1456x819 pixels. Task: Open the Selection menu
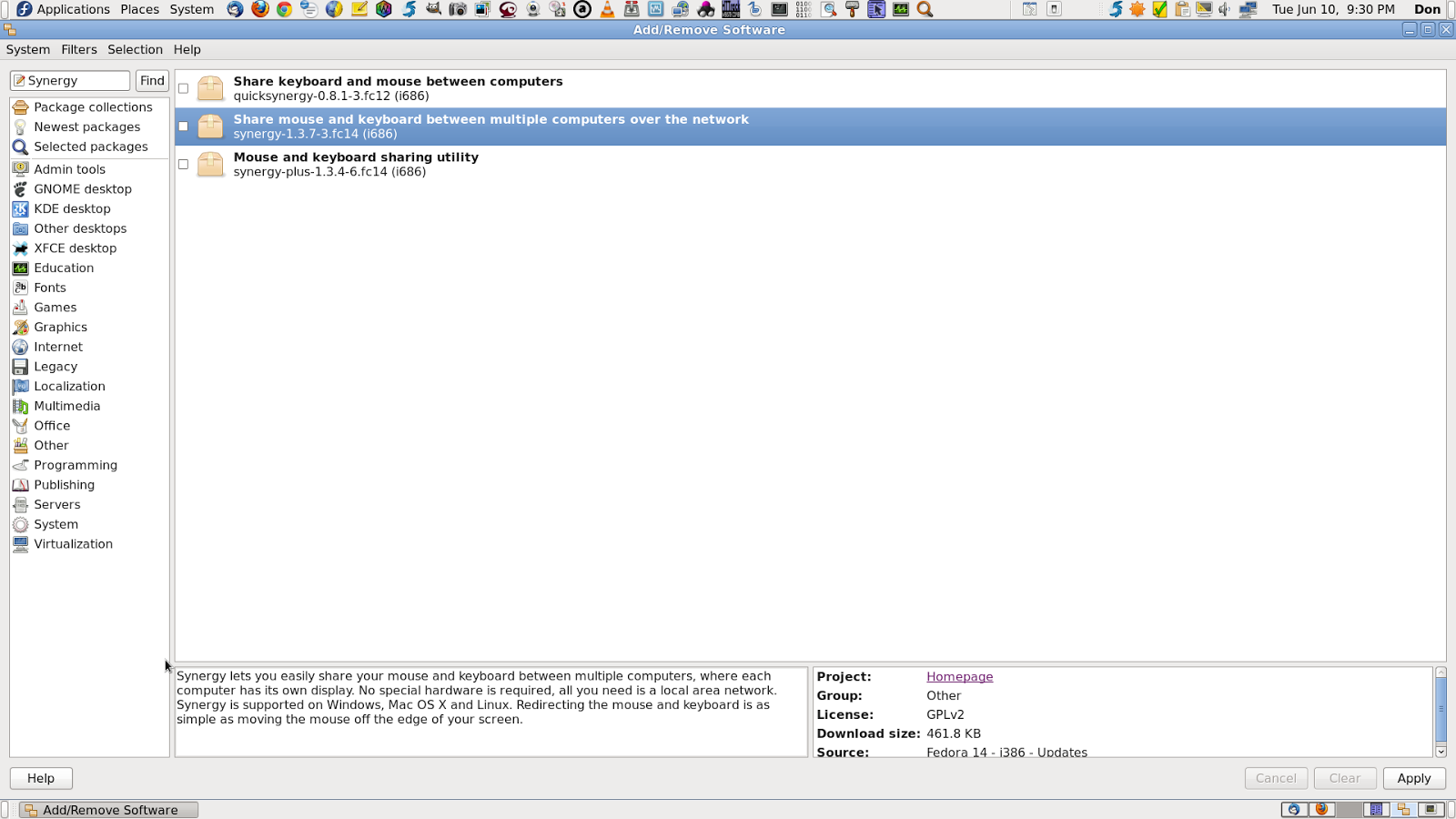(x=135, y=49)
